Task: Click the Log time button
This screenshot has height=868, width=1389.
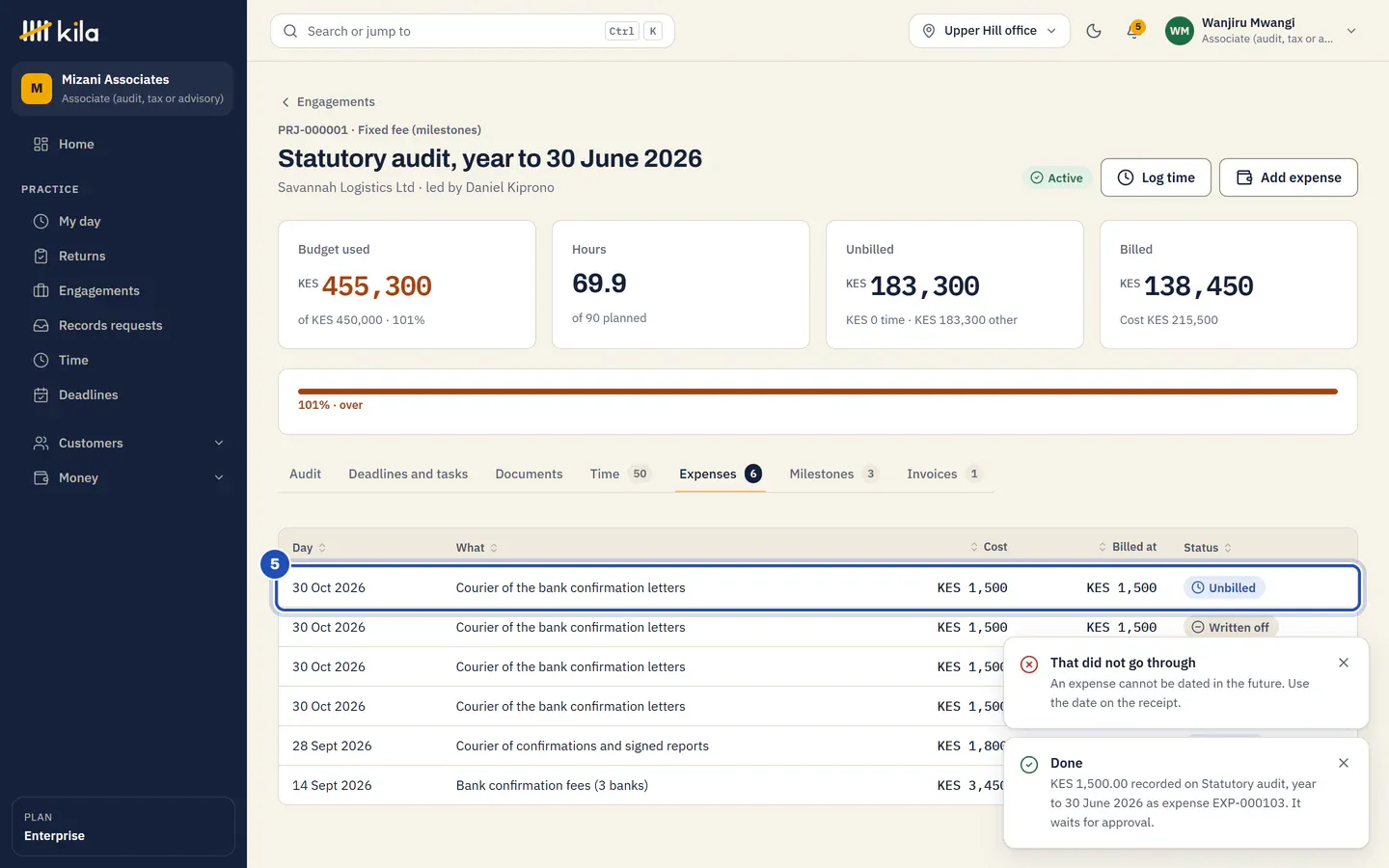Action: 1156,177
